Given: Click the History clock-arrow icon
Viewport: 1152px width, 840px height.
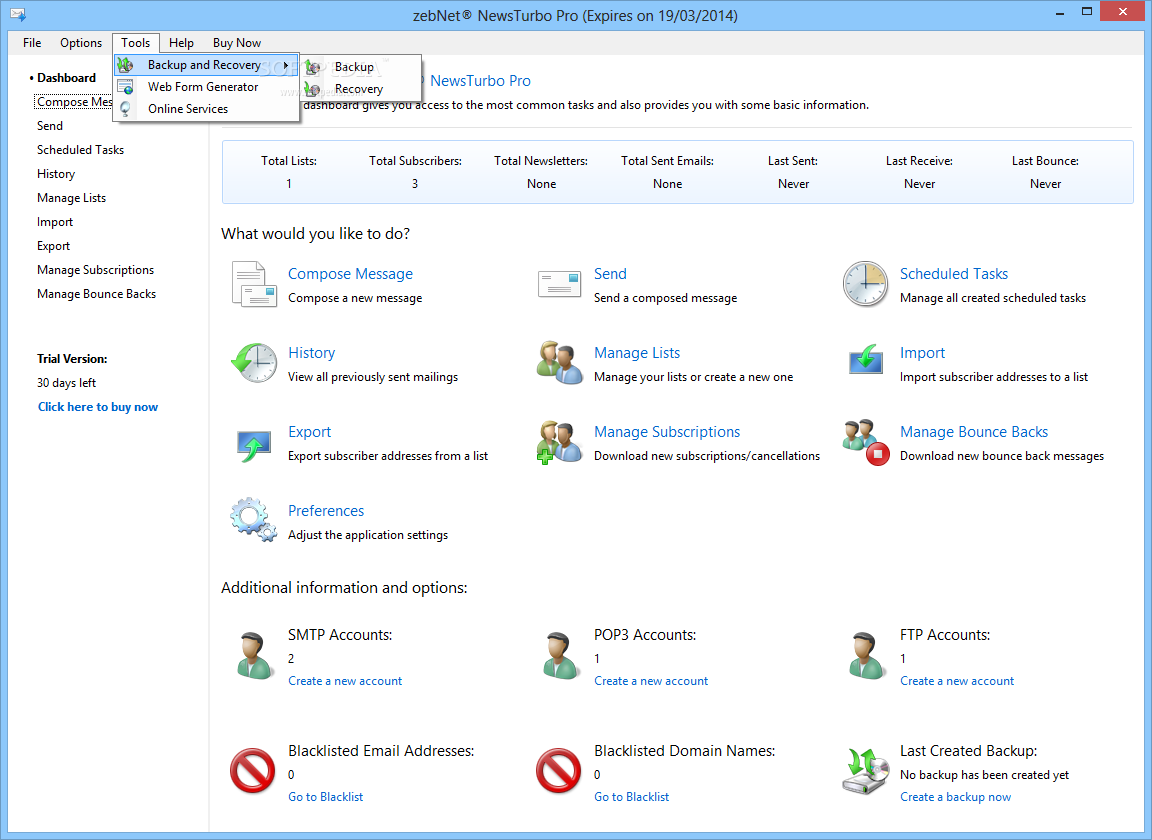Looking at the screenshot, I should (254, 362).
